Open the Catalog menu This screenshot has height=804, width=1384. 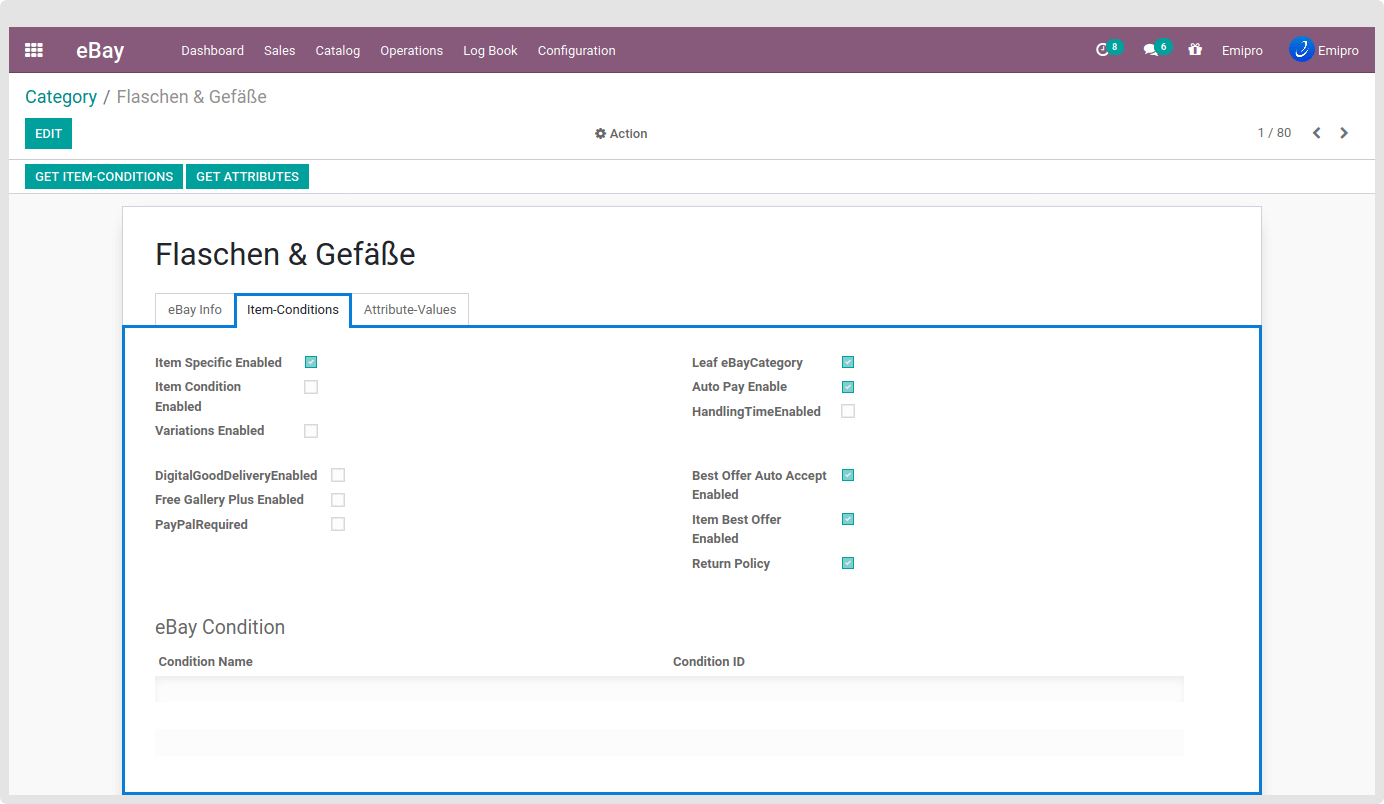click(338, 50)
